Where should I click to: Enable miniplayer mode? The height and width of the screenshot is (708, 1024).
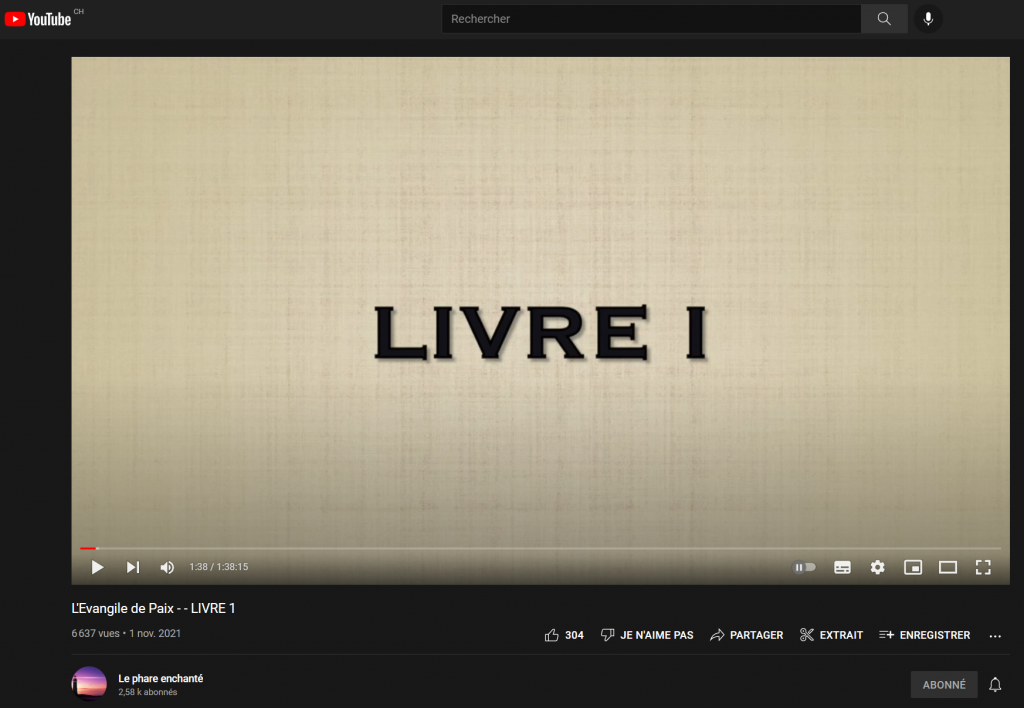(912, 567)
